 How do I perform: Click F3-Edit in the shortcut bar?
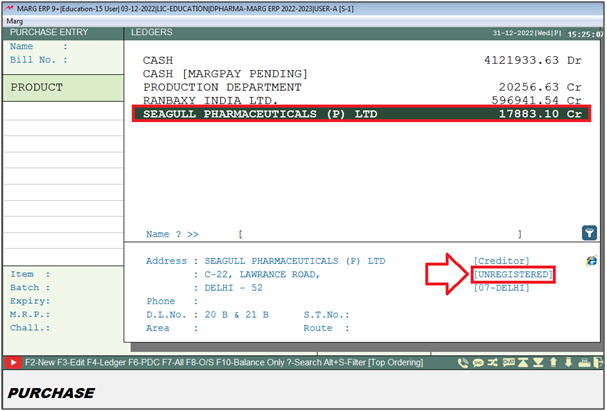coord(71,363)
